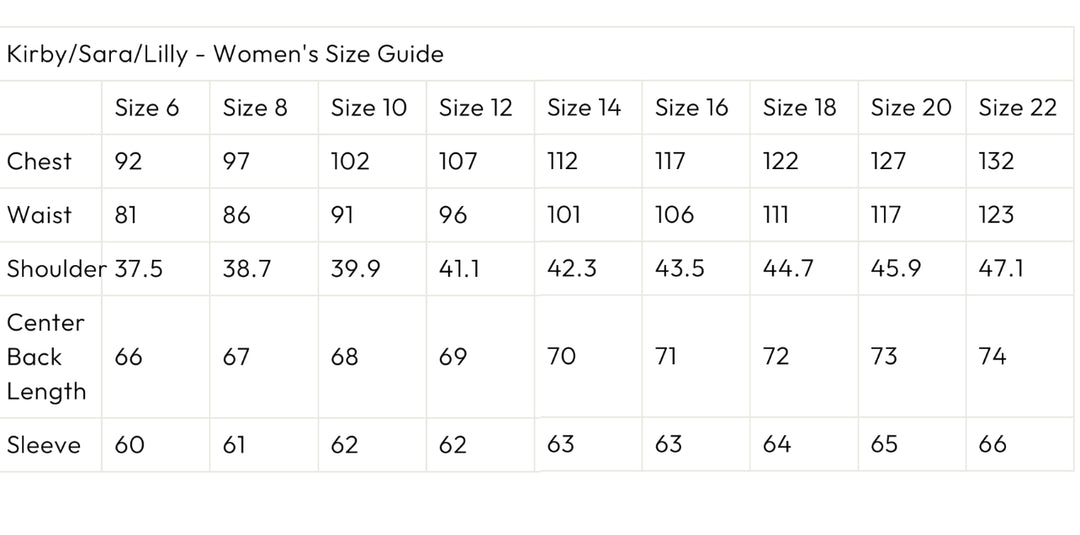Select Shoulder value 45.9 under Size 20
This screenshot has height=535, width=1080.
pyautogui.click(x=895, y=269)
